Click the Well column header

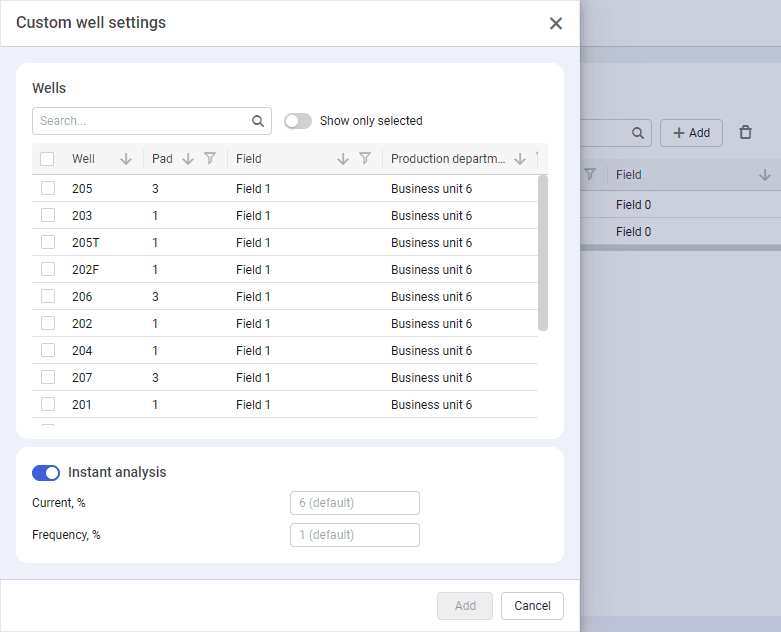tap(83, 159)
